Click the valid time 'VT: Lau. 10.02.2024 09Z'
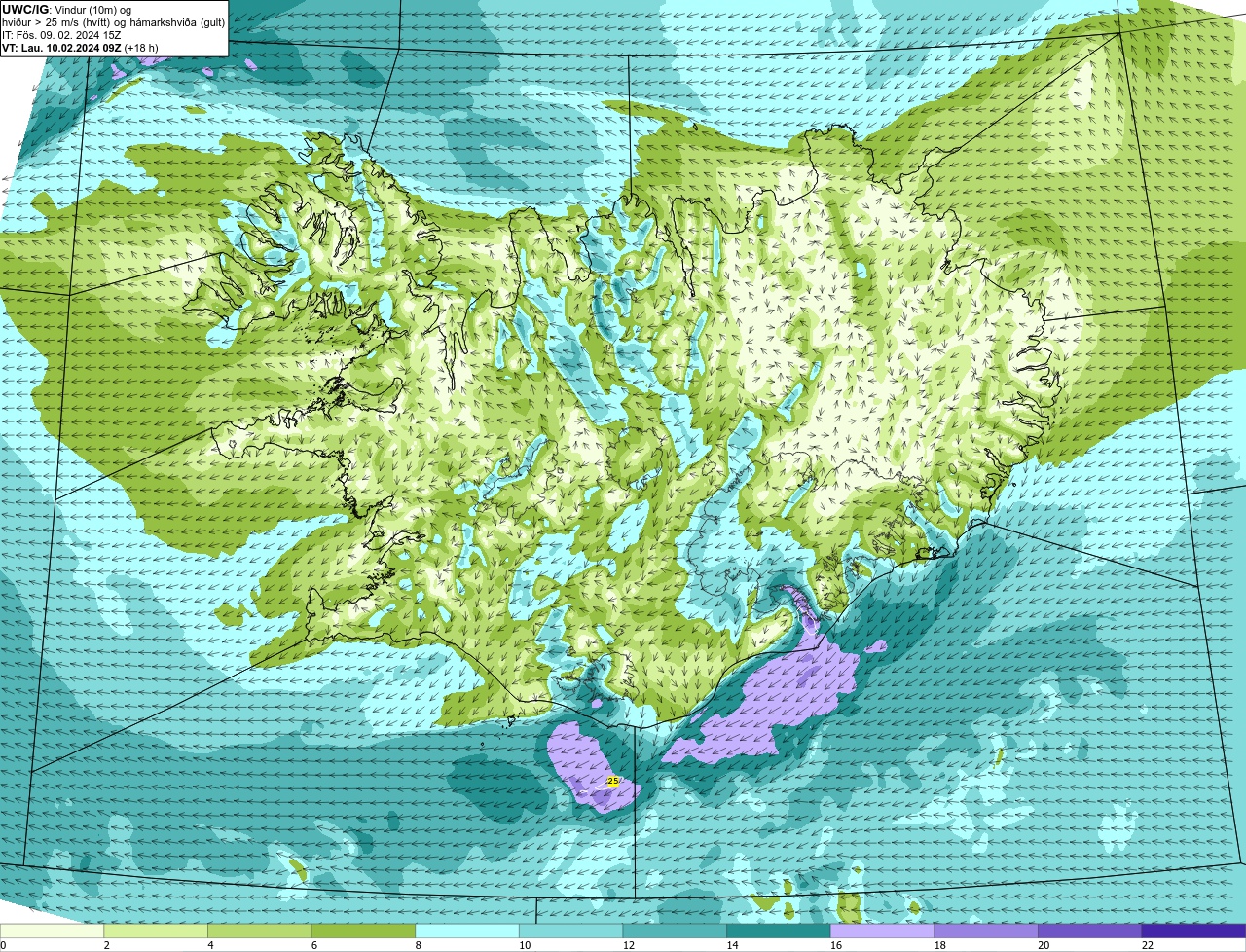Screen dimensions: 1246x952 tap(61, 48)
